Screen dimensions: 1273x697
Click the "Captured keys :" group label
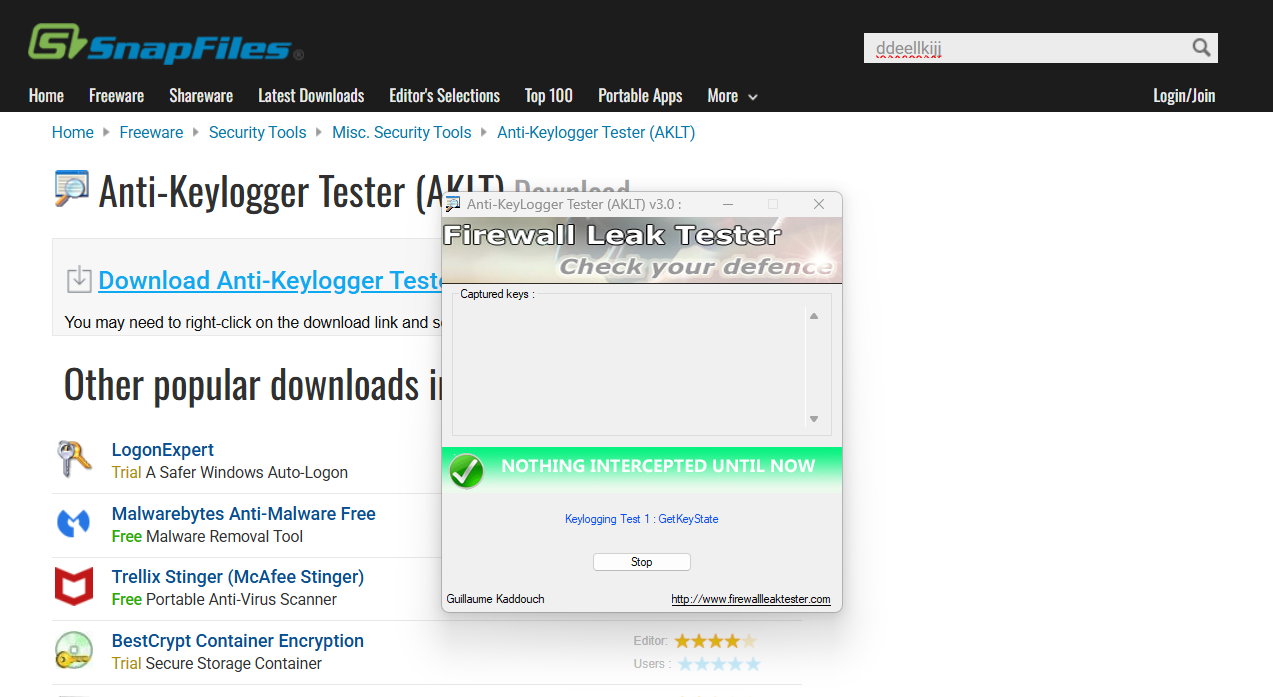pos(497,294)
